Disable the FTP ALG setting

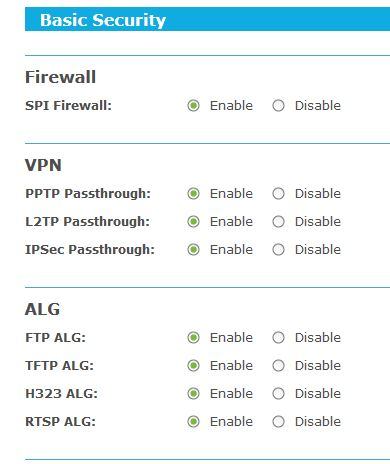click(278, 338)
